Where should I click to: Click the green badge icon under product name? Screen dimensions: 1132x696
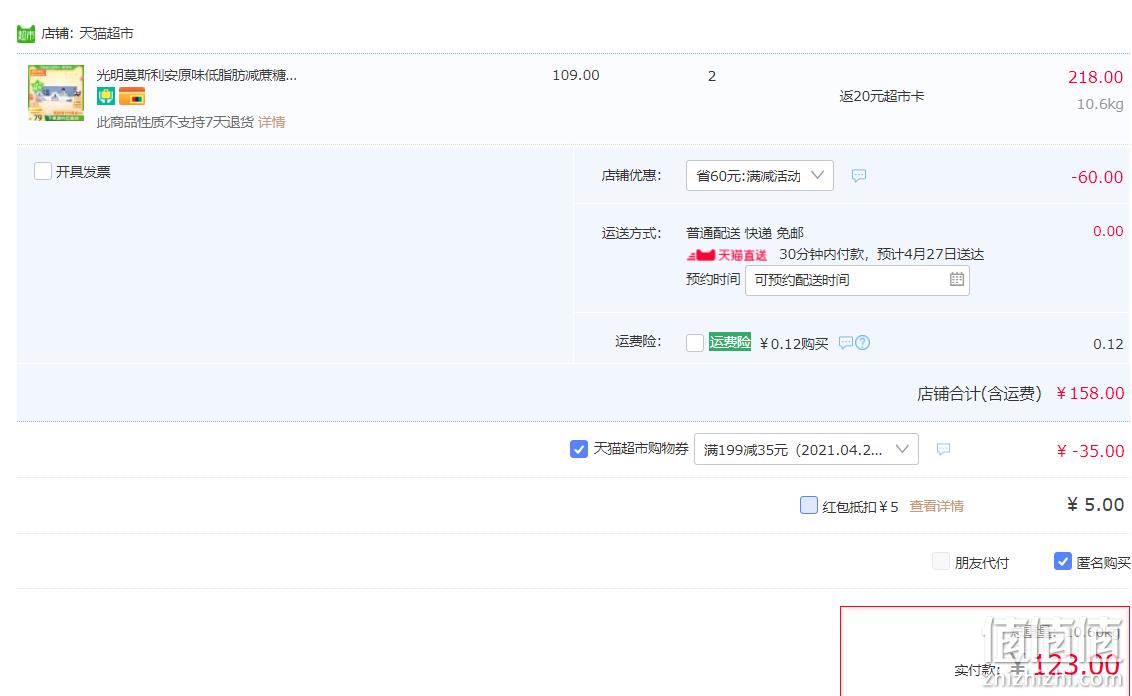106,96
